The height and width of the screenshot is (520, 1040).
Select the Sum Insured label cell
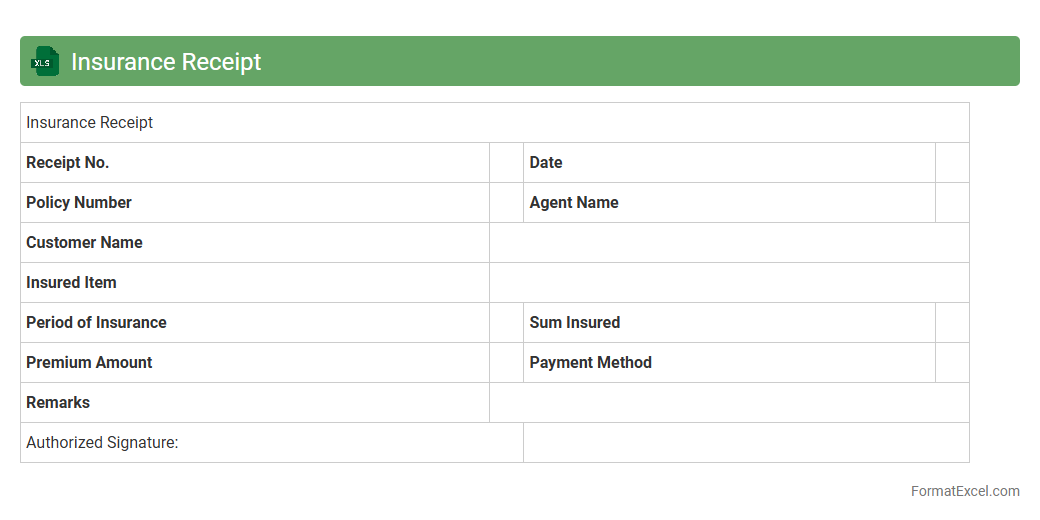[x=729, y=323]
